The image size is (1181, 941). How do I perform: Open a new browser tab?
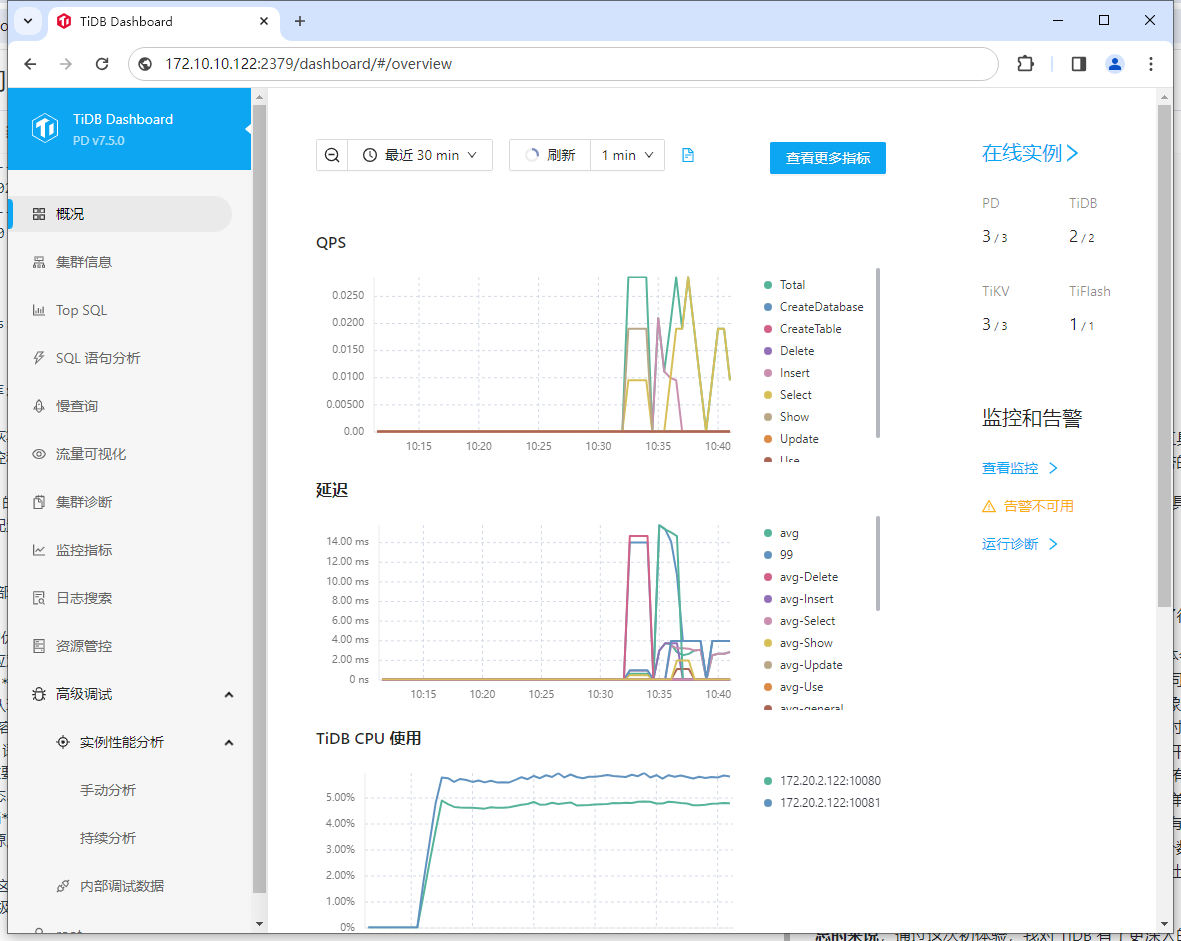pyautogui.click(x=300, y=21)
